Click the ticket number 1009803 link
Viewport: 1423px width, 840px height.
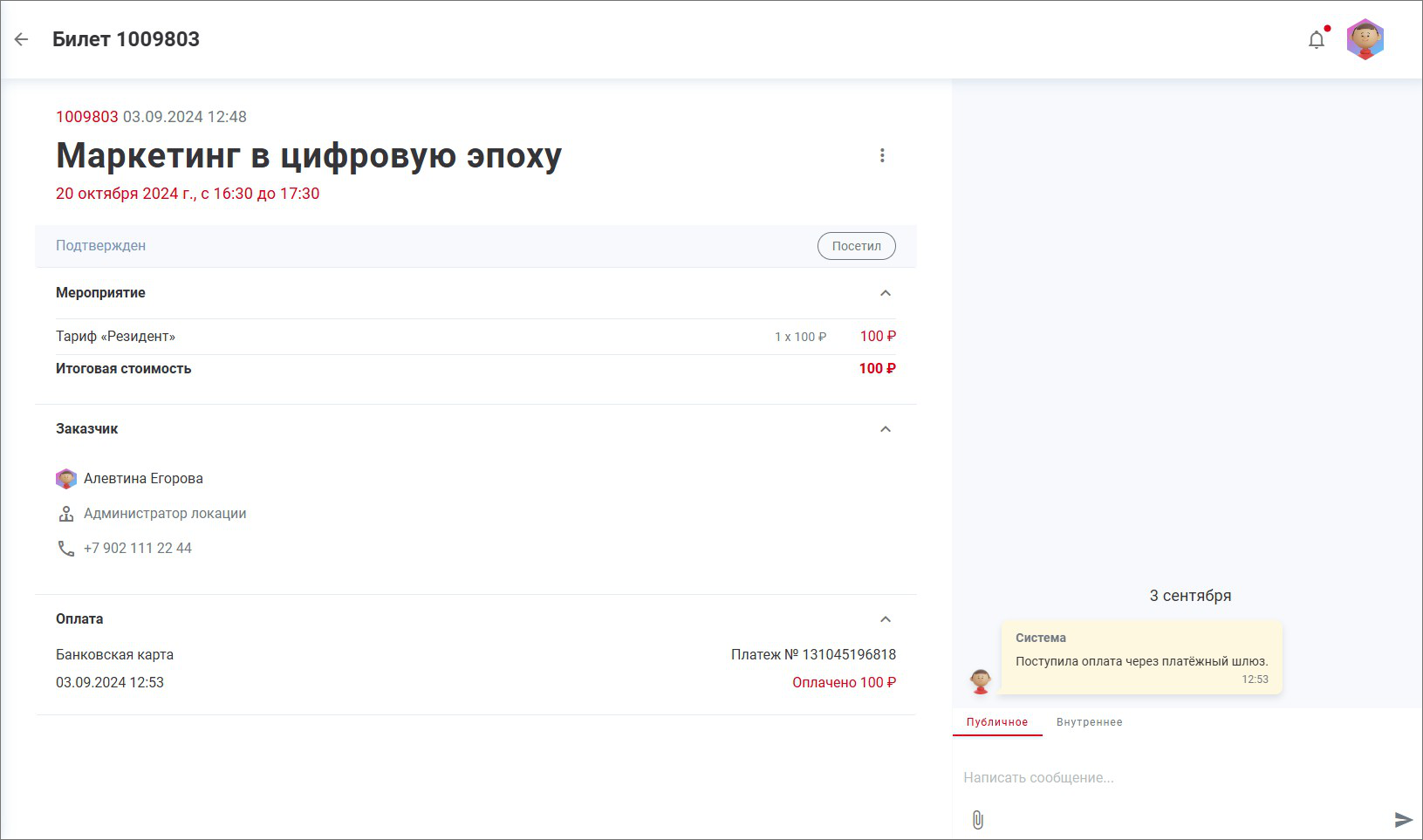(x=87, y=117)
